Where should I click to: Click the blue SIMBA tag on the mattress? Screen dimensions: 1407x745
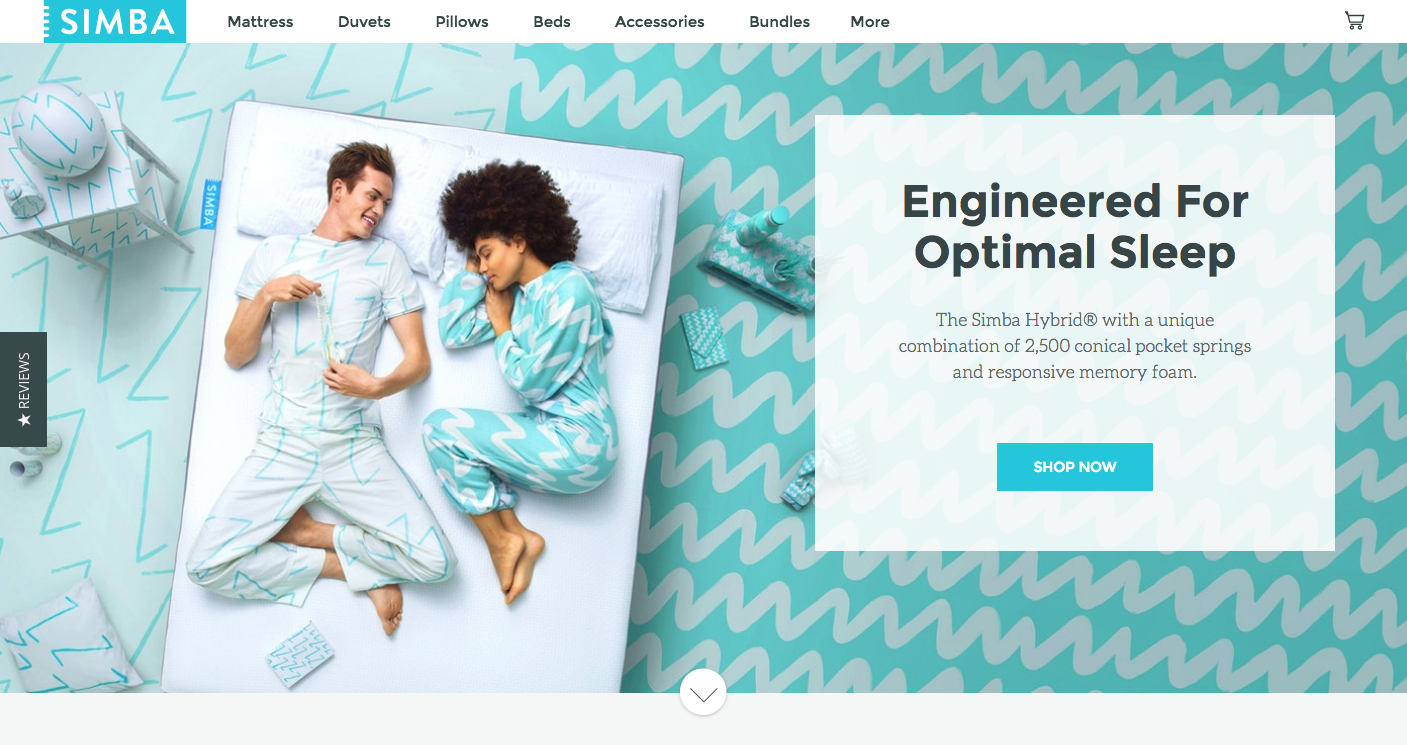point(210,203)
